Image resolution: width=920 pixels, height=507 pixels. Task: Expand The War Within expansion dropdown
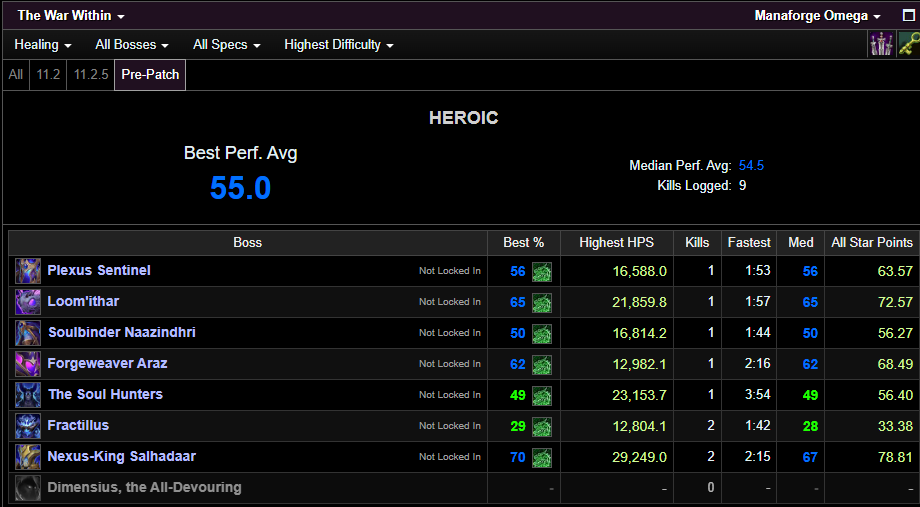pos(71,16)
